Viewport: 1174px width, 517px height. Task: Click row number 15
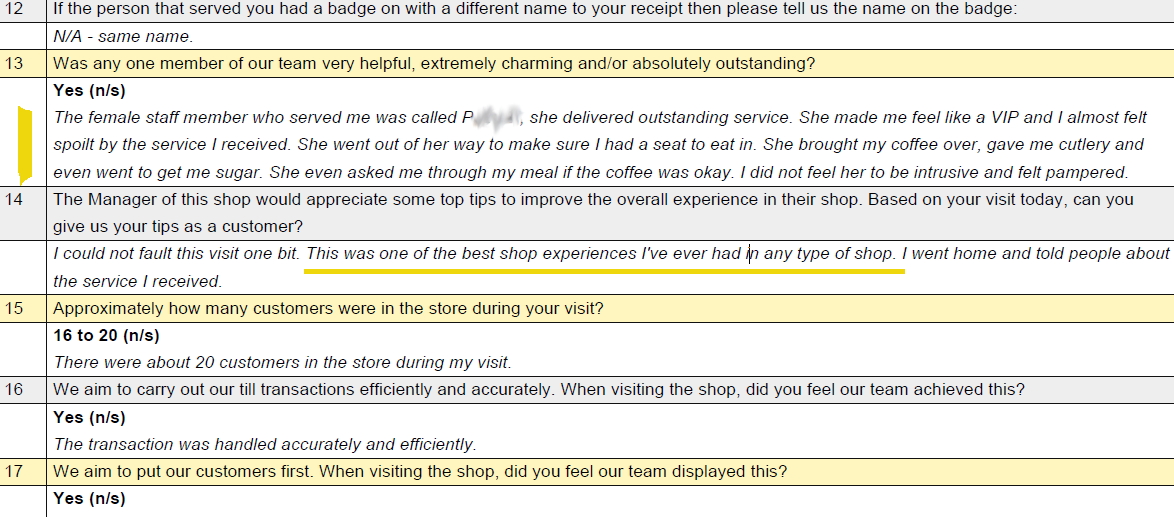coord(14,308)
